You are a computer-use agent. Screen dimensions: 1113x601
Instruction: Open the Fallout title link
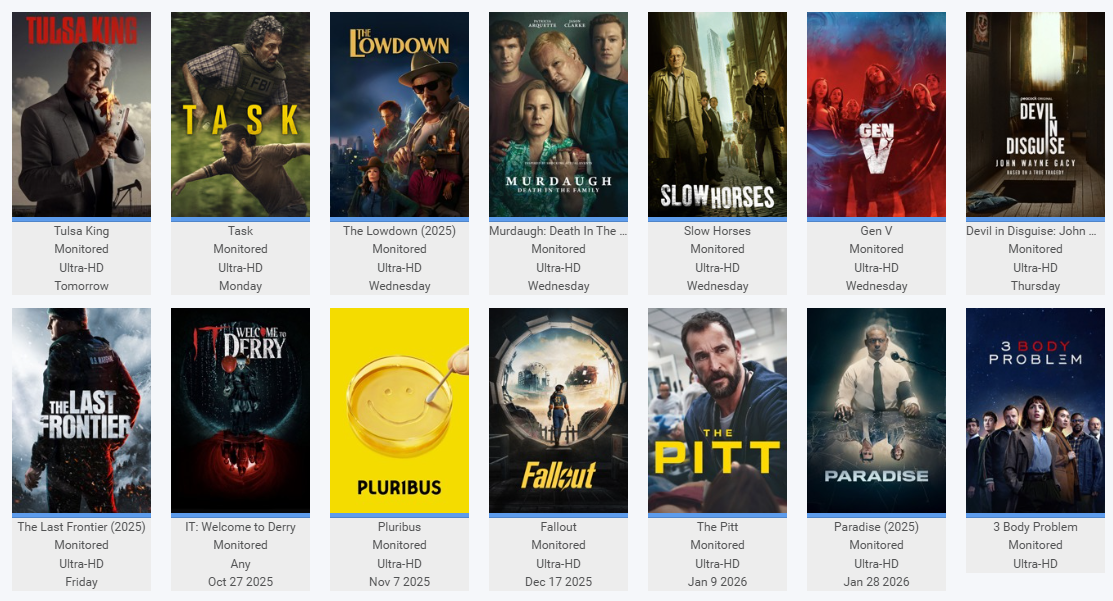[x=559, y=526]
